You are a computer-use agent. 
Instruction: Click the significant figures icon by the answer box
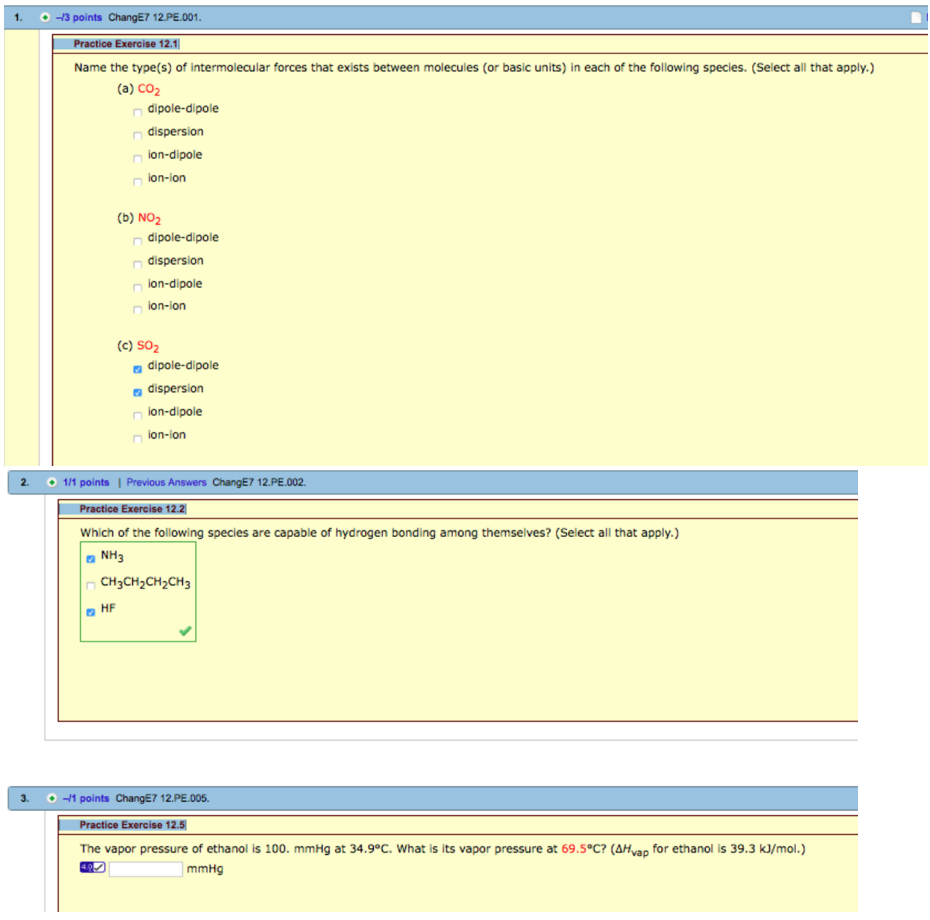(92, 868)
